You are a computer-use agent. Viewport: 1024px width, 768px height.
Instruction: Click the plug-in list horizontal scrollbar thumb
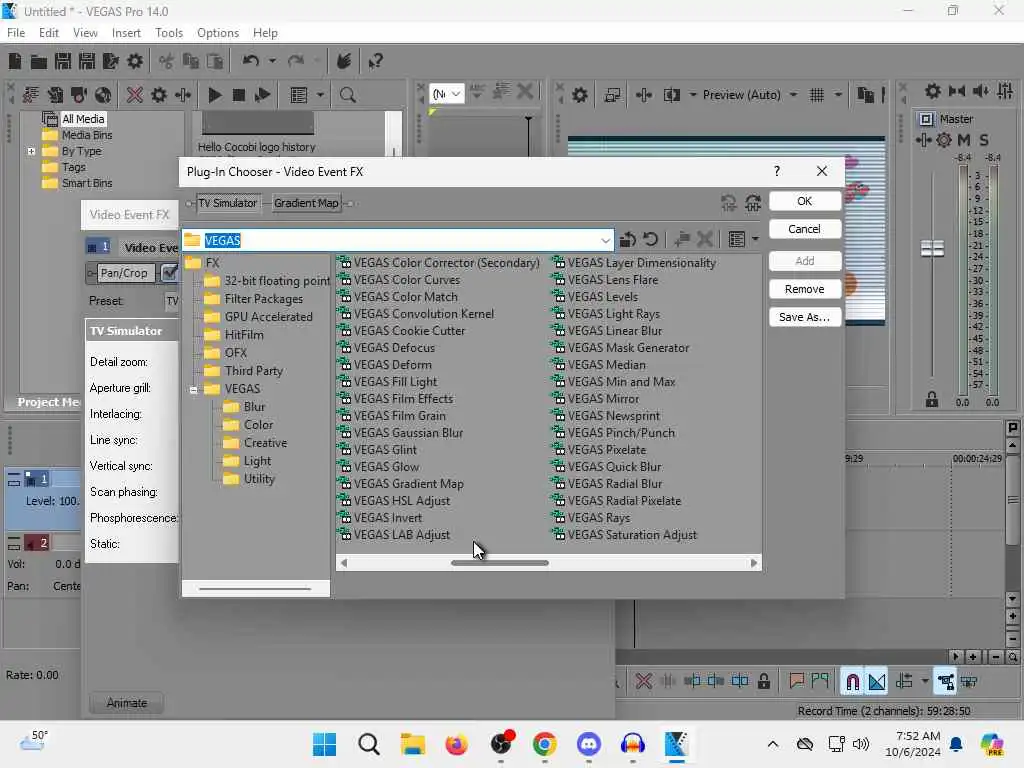click(500, 563)
